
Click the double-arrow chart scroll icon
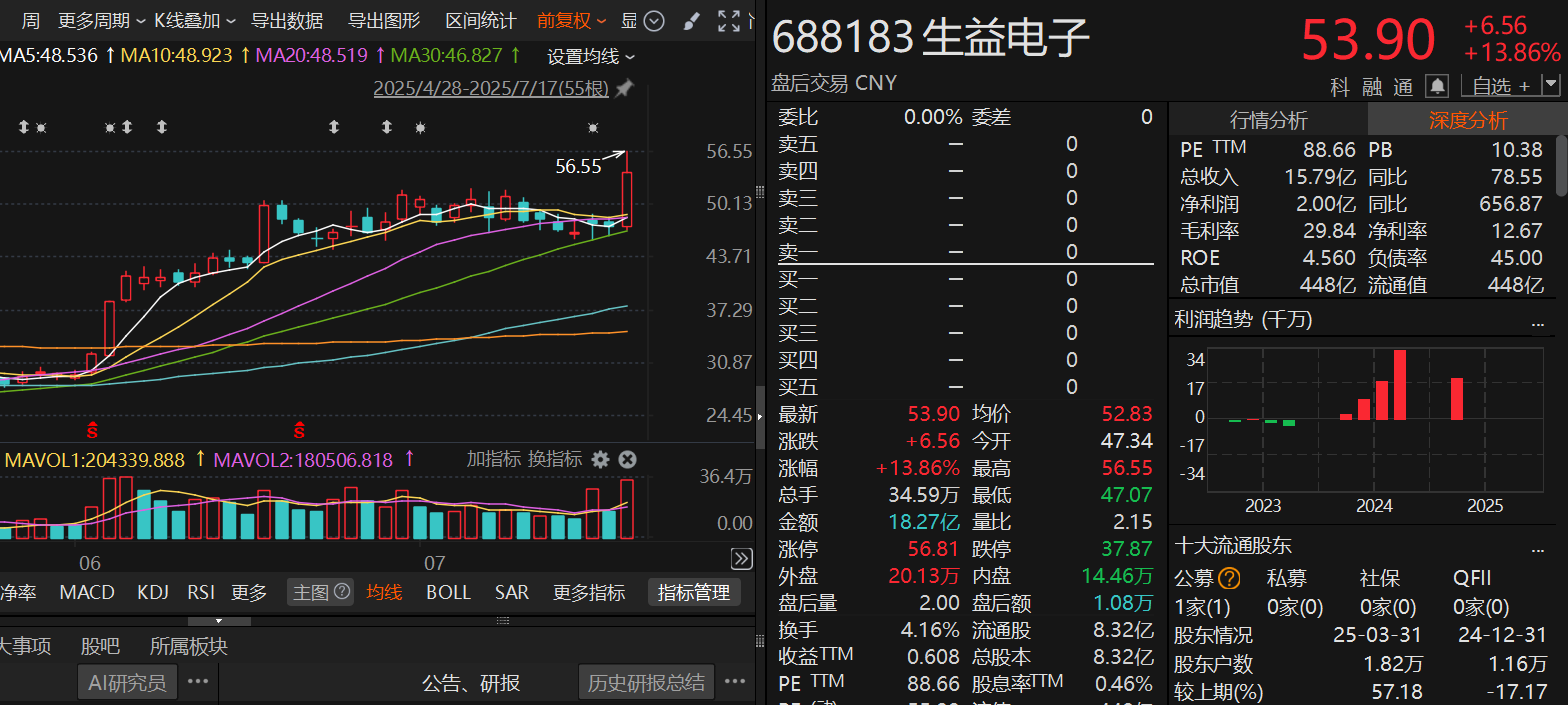[x=741, y=558]
